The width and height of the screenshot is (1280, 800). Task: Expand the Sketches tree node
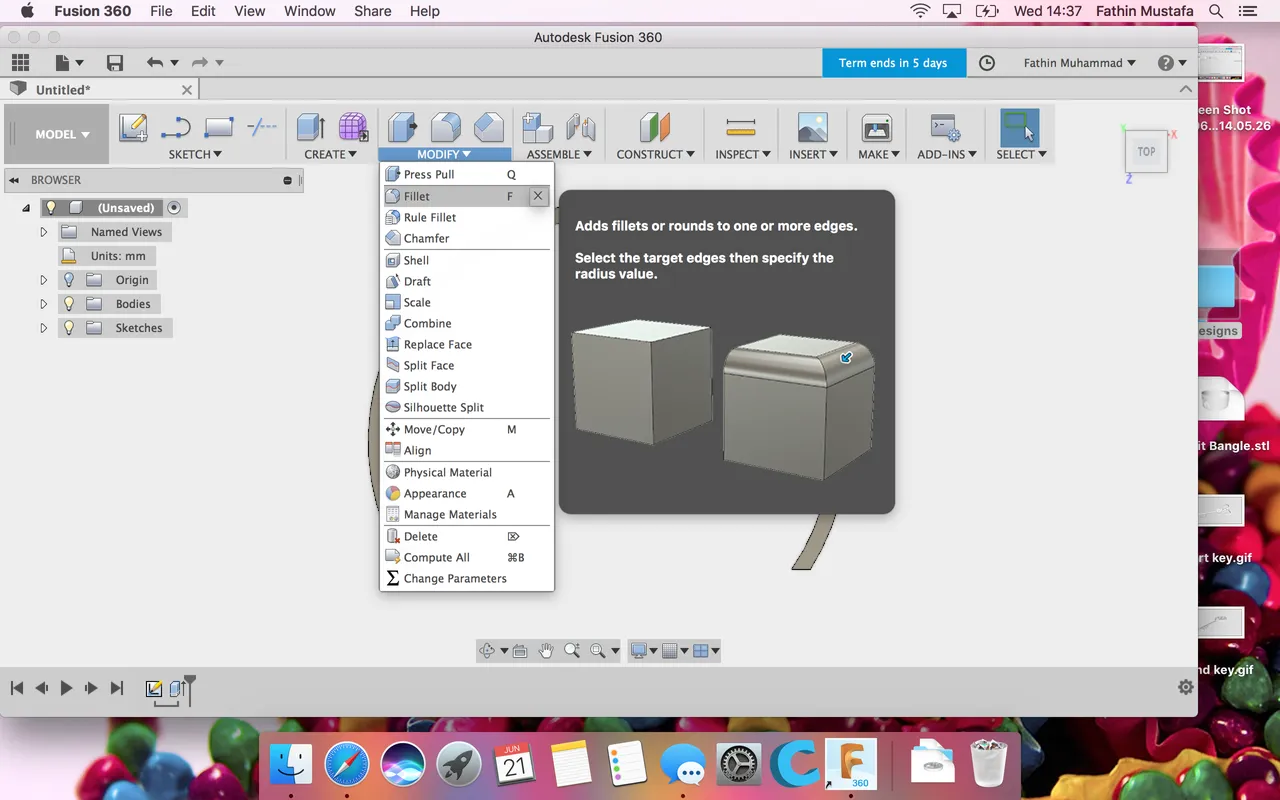[43, 328]
